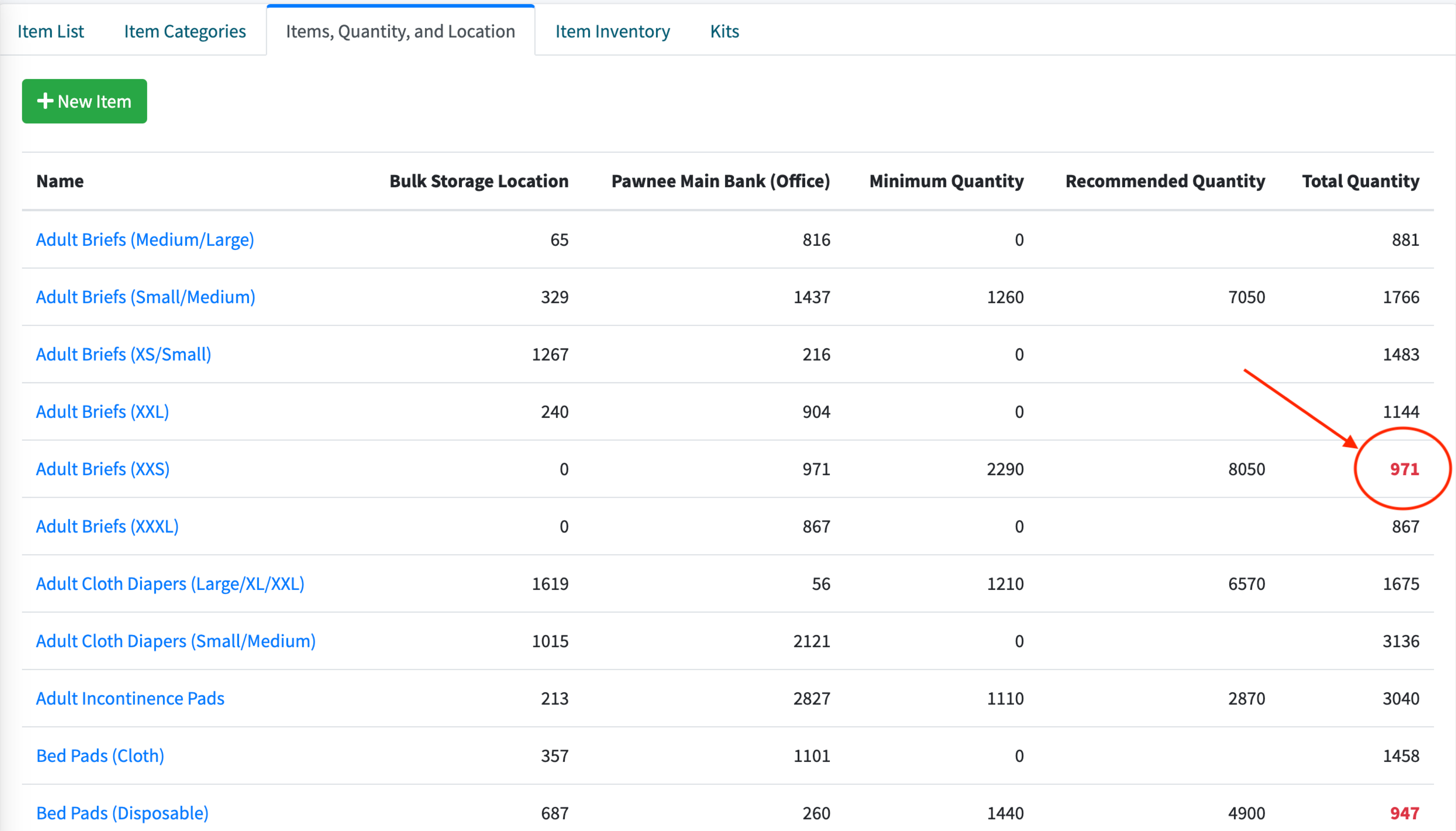Click the Minimum Quantity column header
The height and width of the screenshot is (831, 1456).
[946, 181]
